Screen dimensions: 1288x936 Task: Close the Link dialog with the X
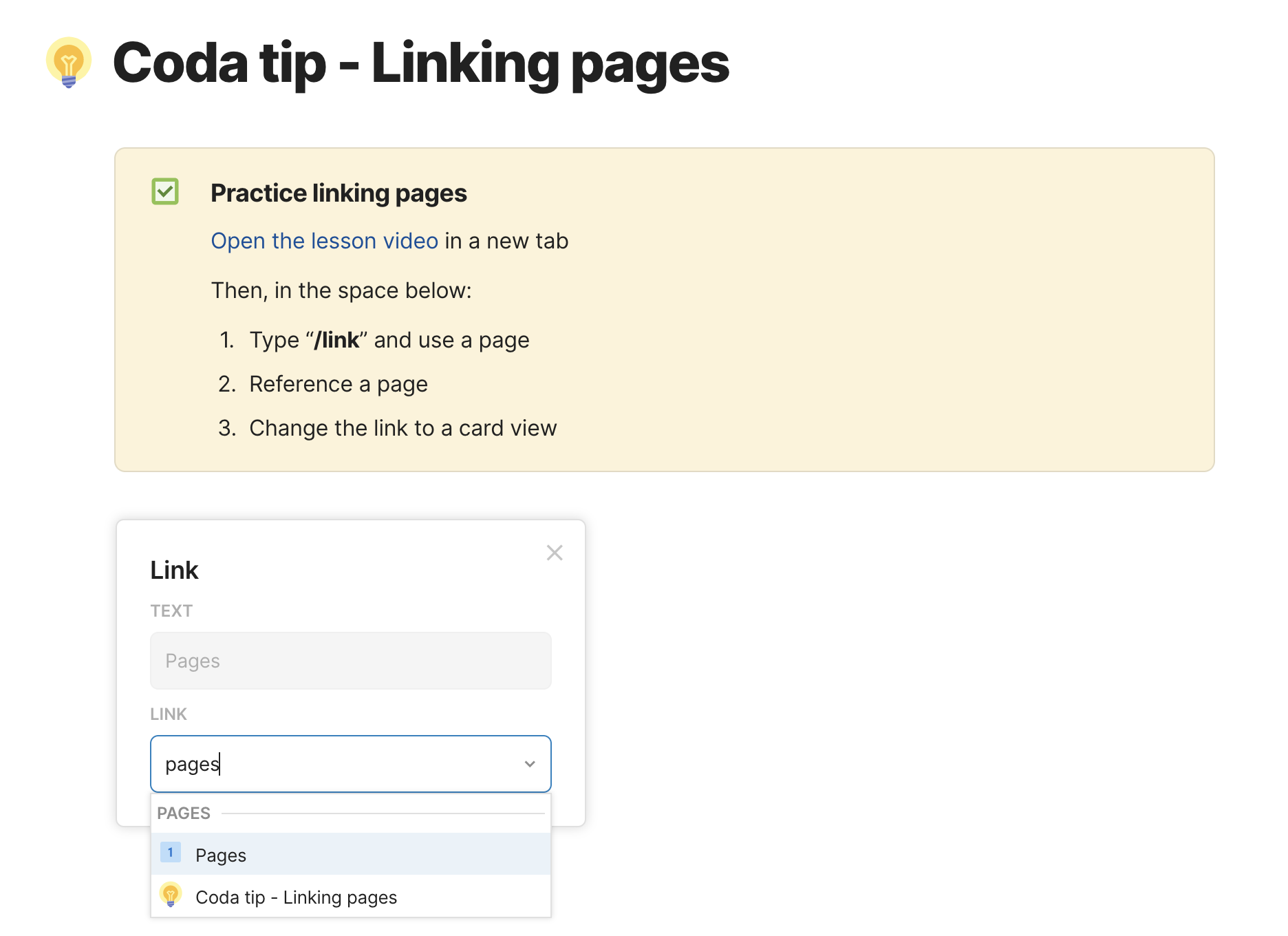coord(555,553)
